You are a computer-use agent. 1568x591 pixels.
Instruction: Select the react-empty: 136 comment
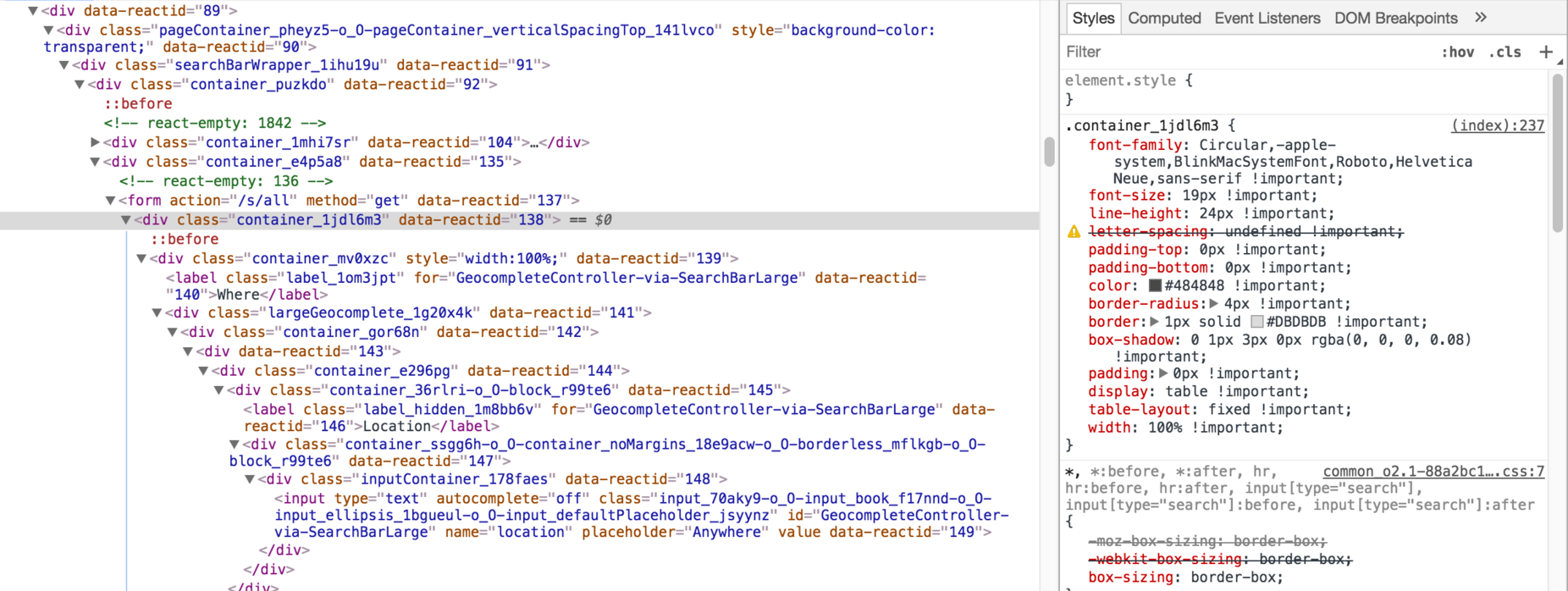coord(226,181)
